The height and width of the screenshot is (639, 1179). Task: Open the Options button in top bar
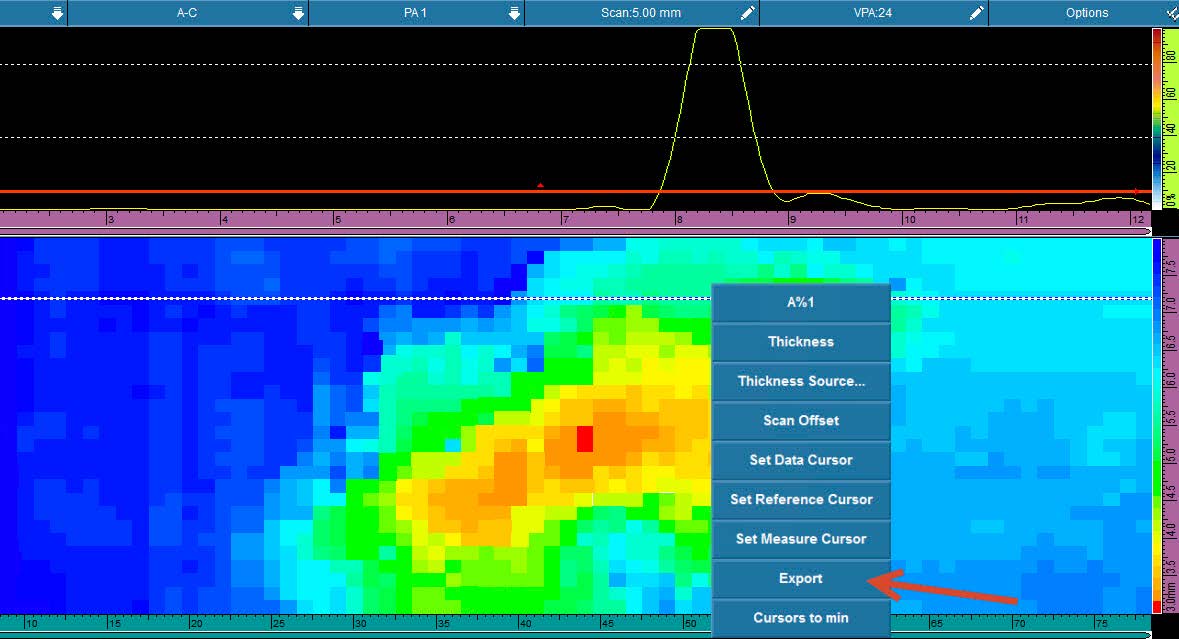1086,13
